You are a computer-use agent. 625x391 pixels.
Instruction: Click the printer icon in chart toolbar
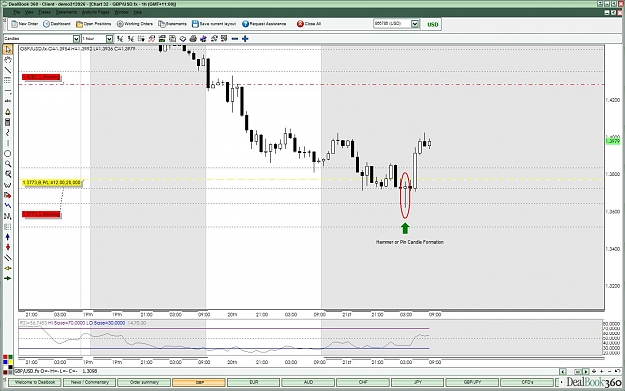pyautogui.click(x=193, y=39)
